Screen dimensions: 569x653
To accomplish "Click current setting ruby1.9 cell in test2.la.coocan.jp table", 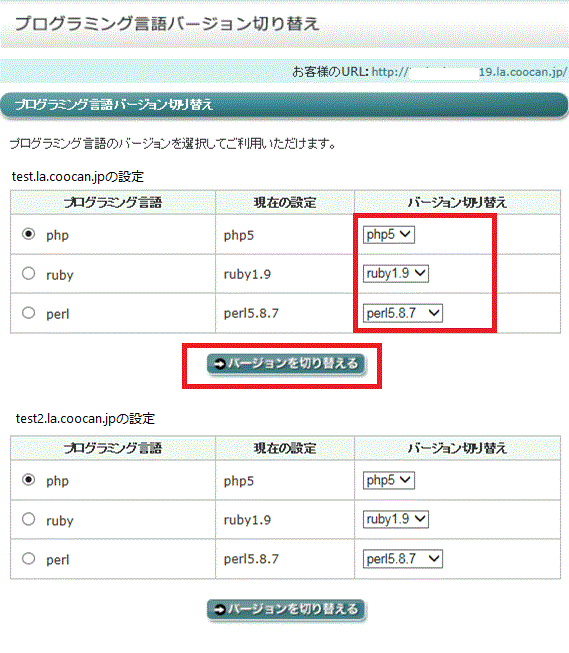I will tap(285, 519).
